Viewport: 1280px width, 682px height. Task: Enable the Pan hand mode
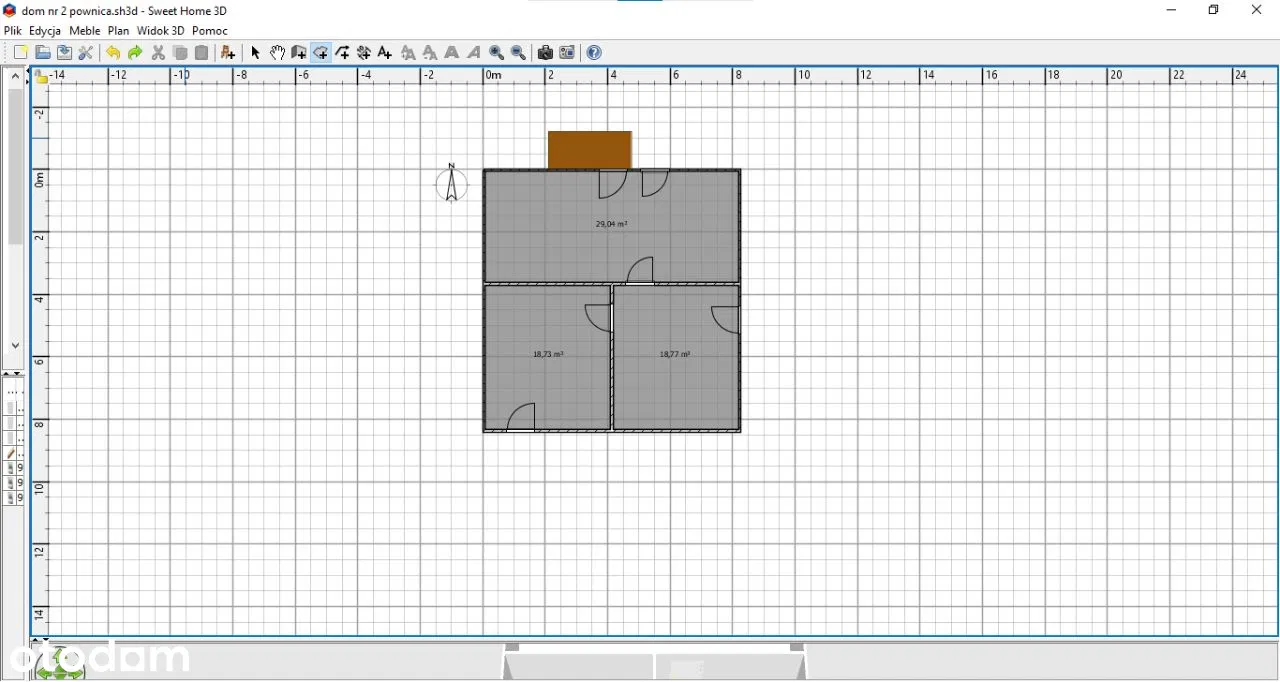(x=277, y=53)
